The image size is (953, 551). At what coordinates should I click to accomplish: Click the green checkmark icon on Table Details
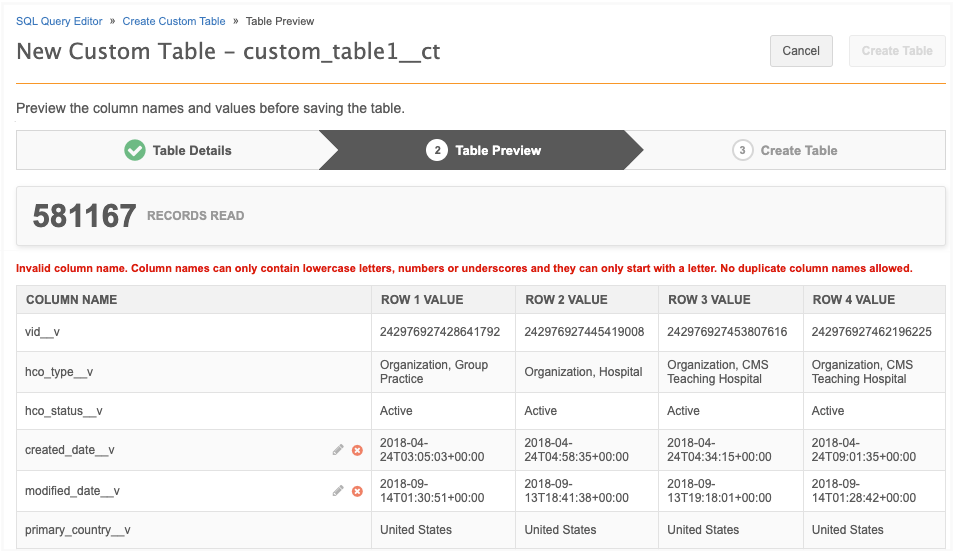[135, 150]
